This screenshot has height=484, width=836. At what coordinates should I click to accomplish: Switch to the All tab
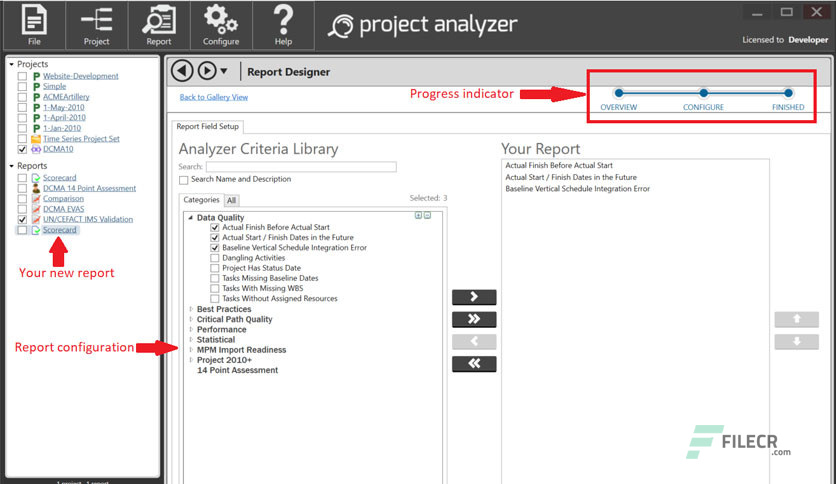[x=231, y=200]
